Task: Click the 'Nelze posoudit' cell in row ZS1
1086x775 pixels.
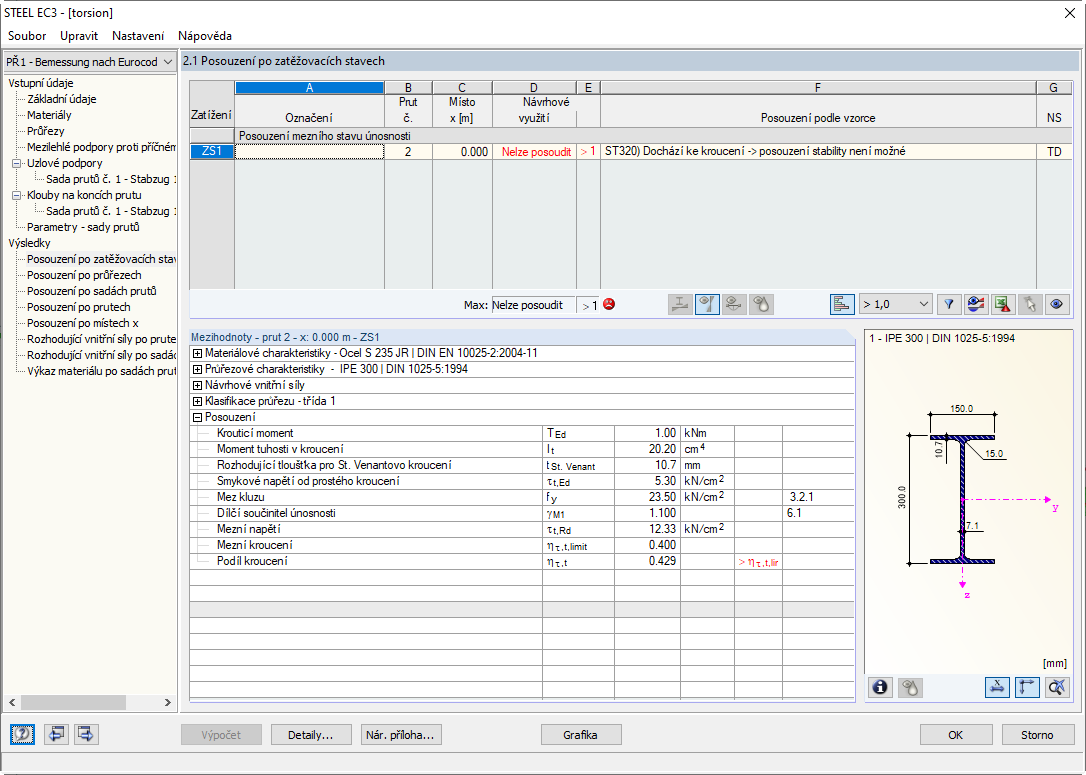Action: tap(534, 152)
